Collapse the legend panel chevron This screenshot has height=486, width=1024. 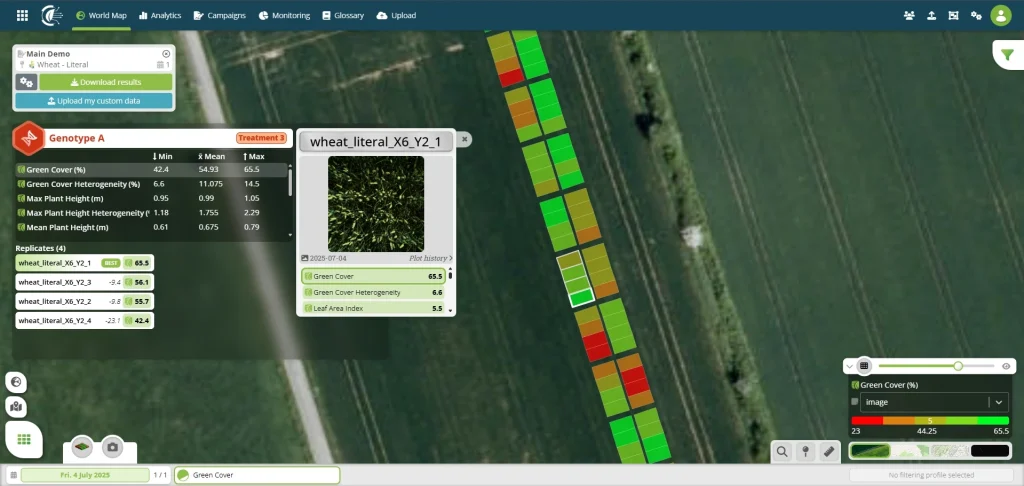pyautogui.click(x=850, y=366)
